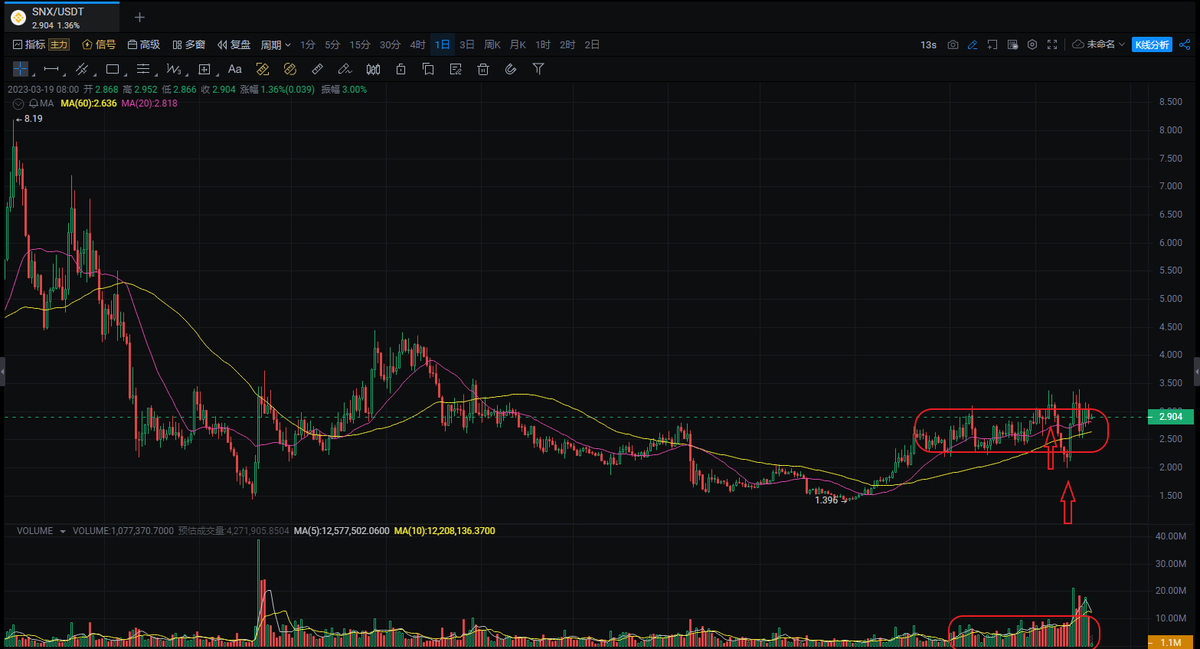
Task: Switch to the 30分 timeframe
Action: 390,45
